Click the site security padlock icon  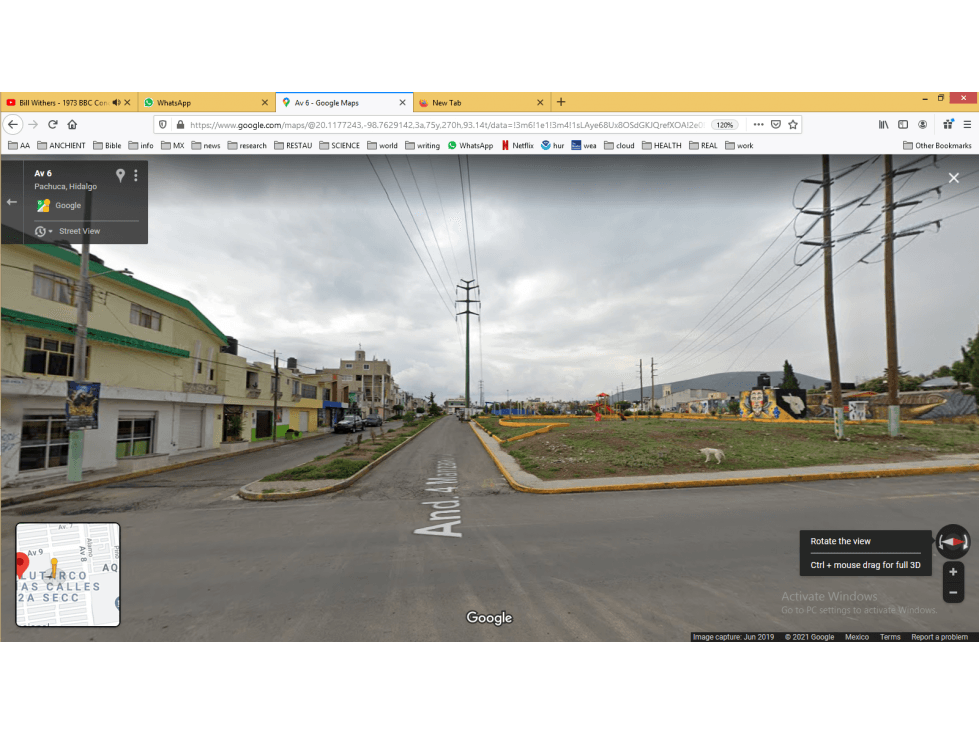point(180,125)
